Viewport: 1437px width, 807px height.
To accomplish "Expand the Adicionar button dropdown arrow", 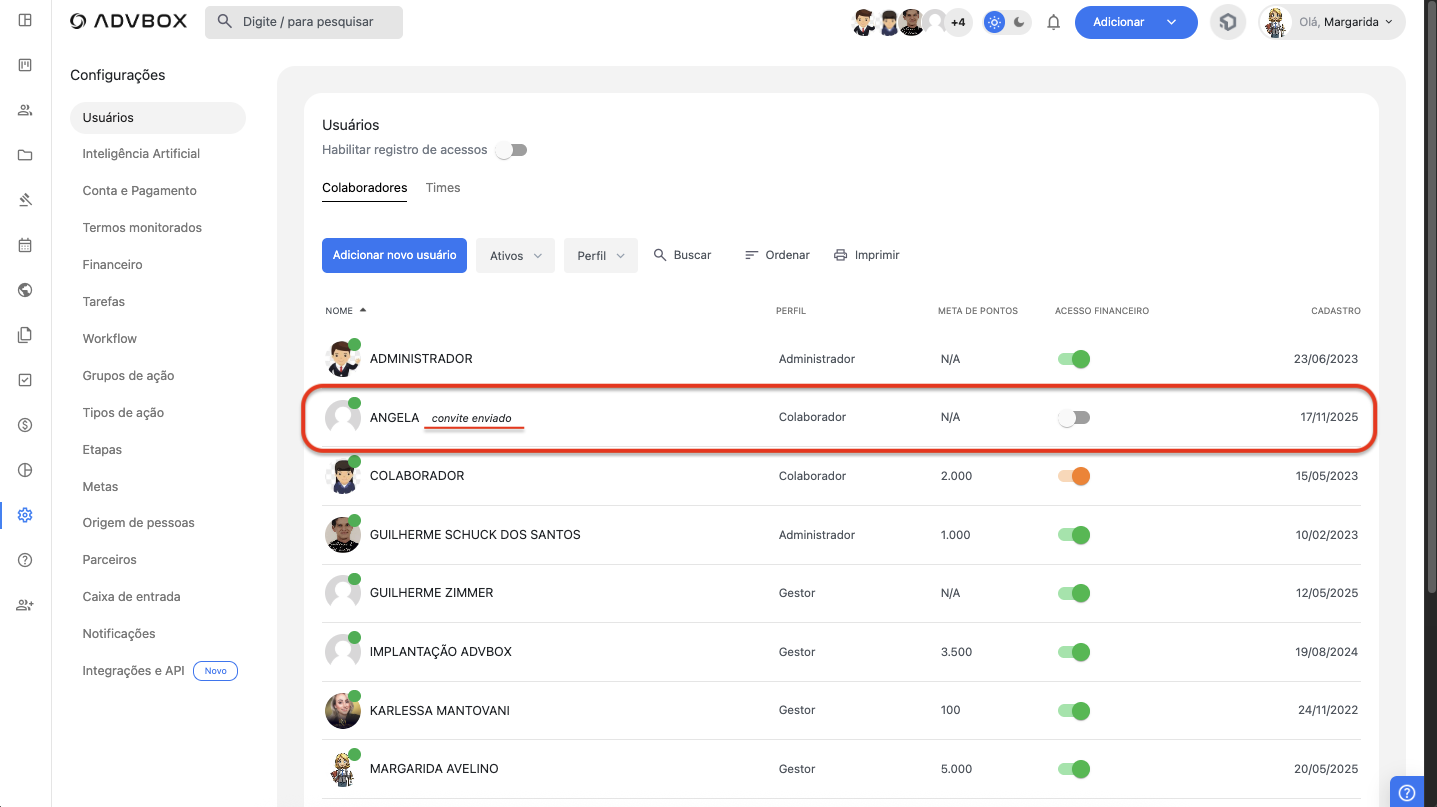I will coord(1171,22).
